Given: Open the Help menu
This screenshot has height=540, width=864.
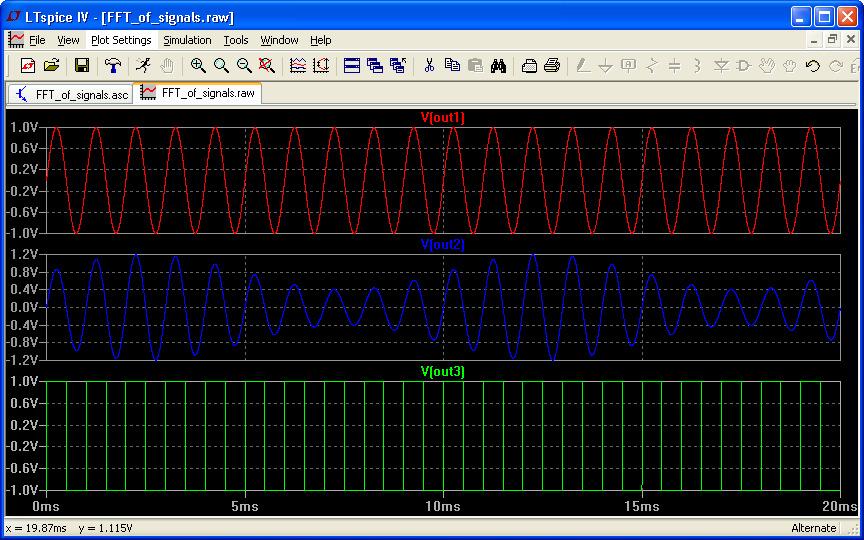Looking at the screenshot, I should click(x=321, y=40).
